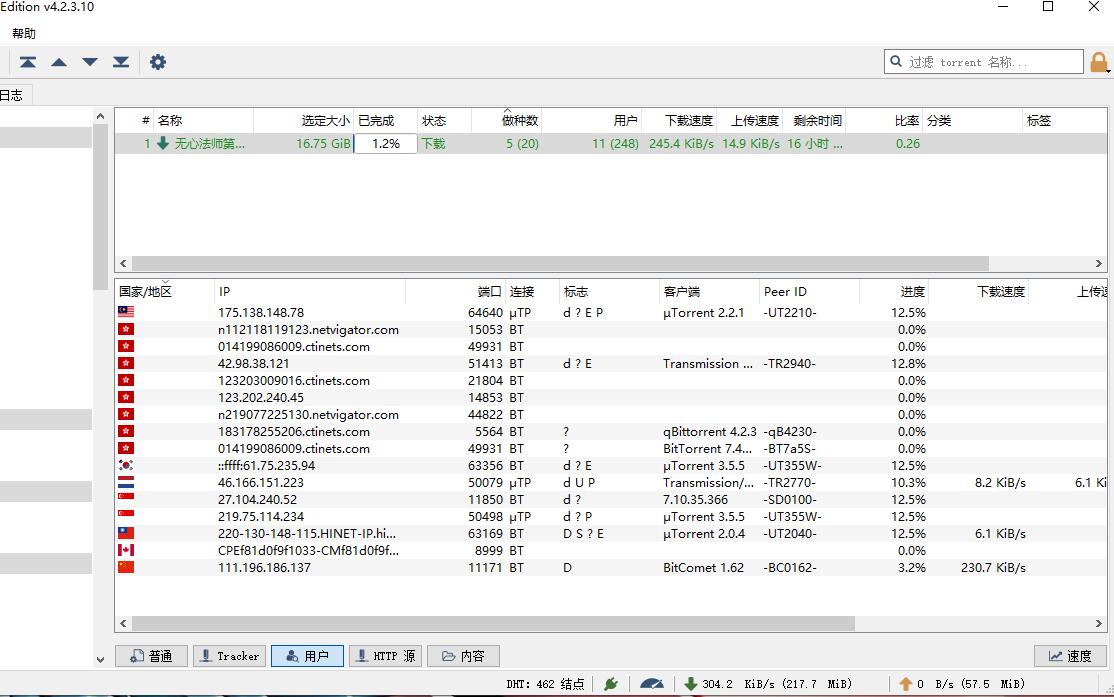Viewport: 1114px width, 697px height.
Task: Move torrent to top of queue
Action: click(x=28, y=62)
